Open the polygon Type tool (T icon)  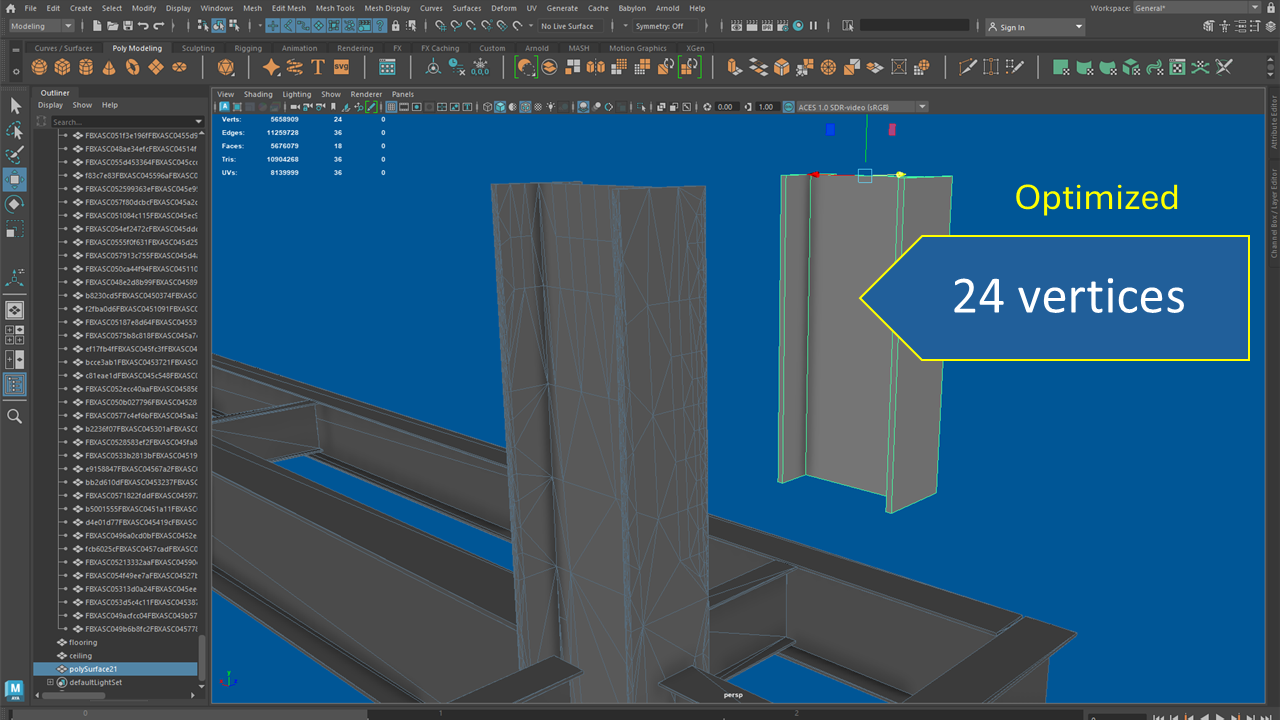318,67
